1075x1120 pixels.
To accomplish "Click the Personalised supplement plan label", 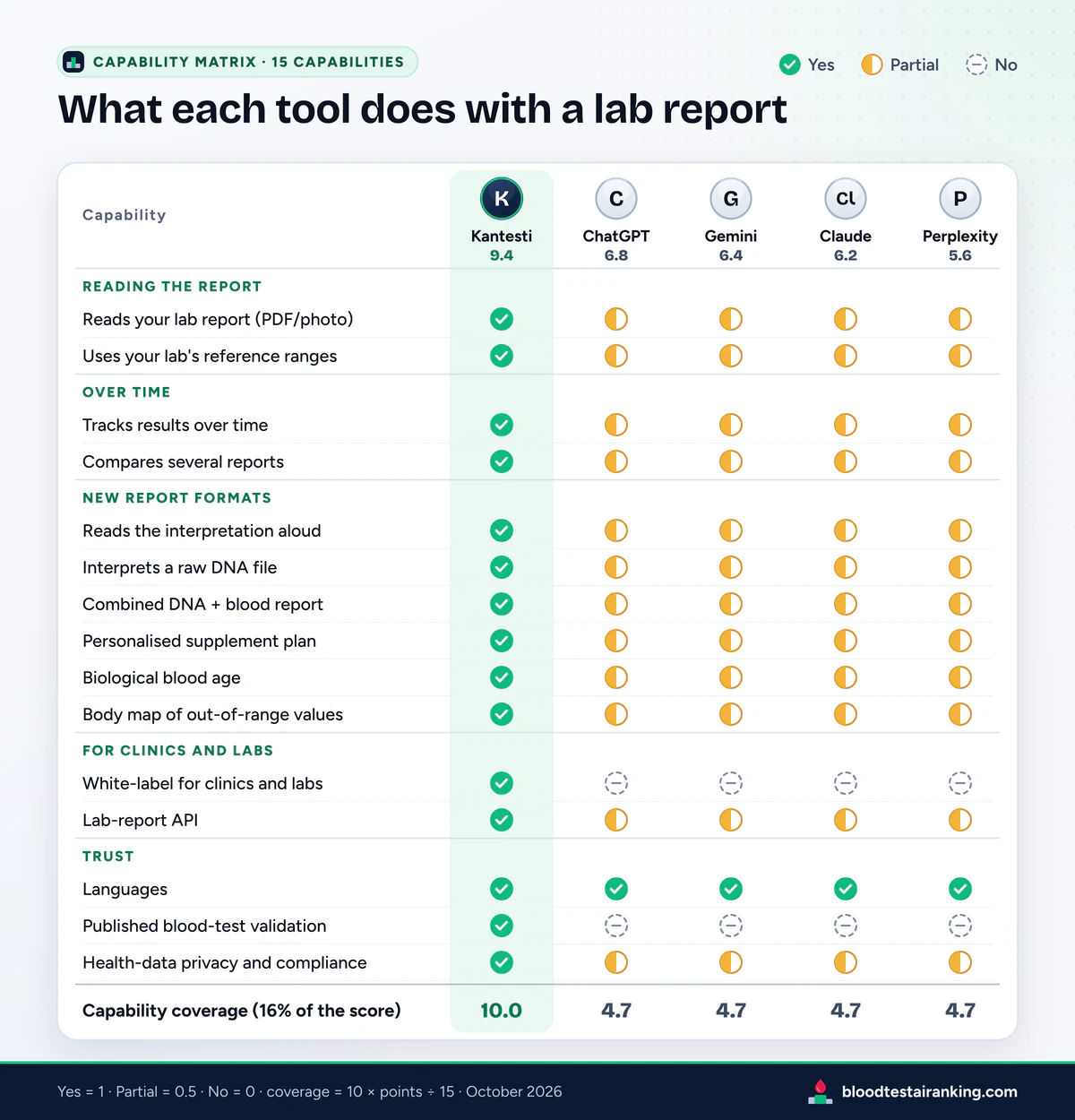I will (x=199, y=641).
